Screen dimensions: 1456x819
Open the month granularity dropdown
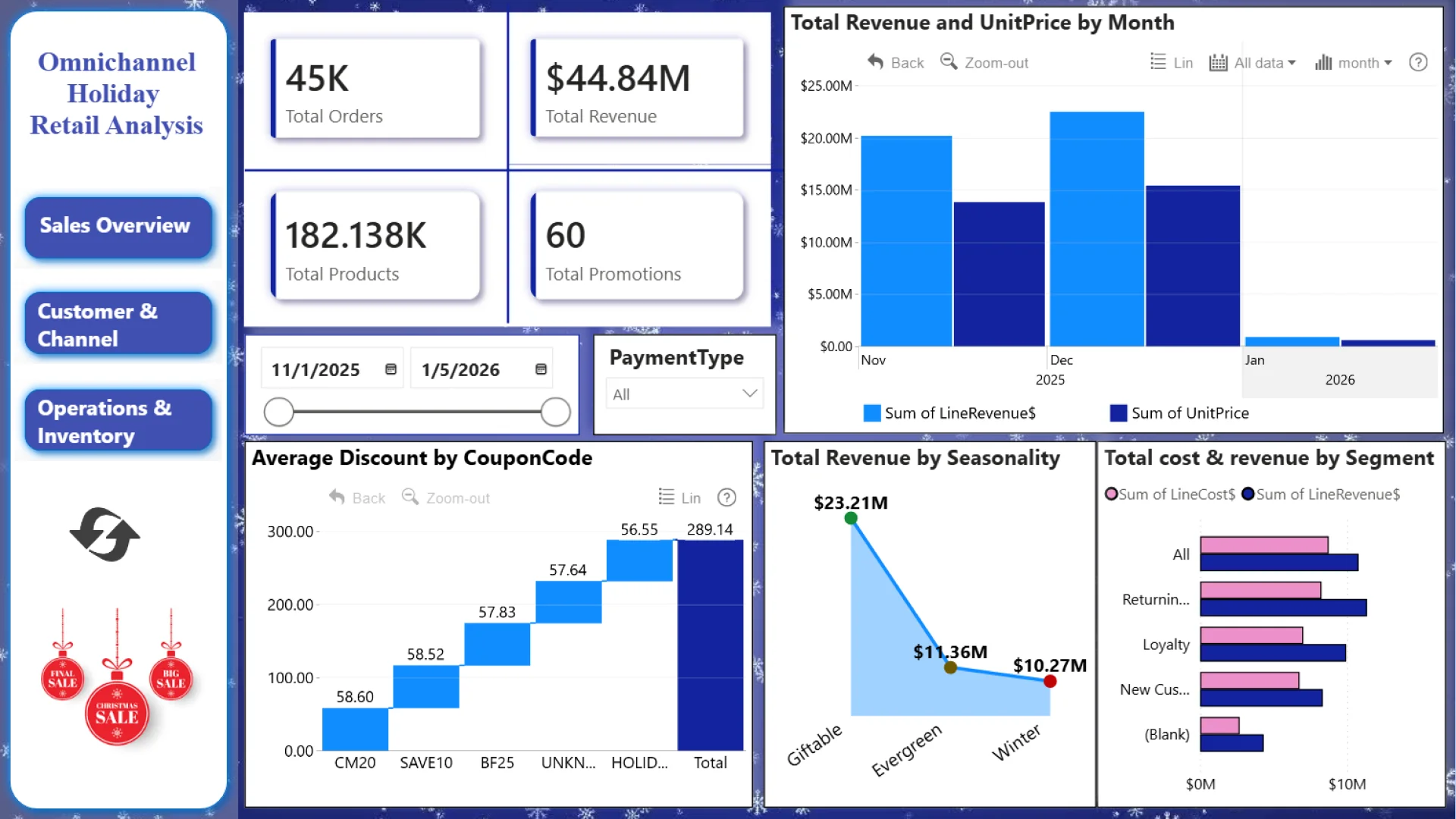[x=1354, y=62]
